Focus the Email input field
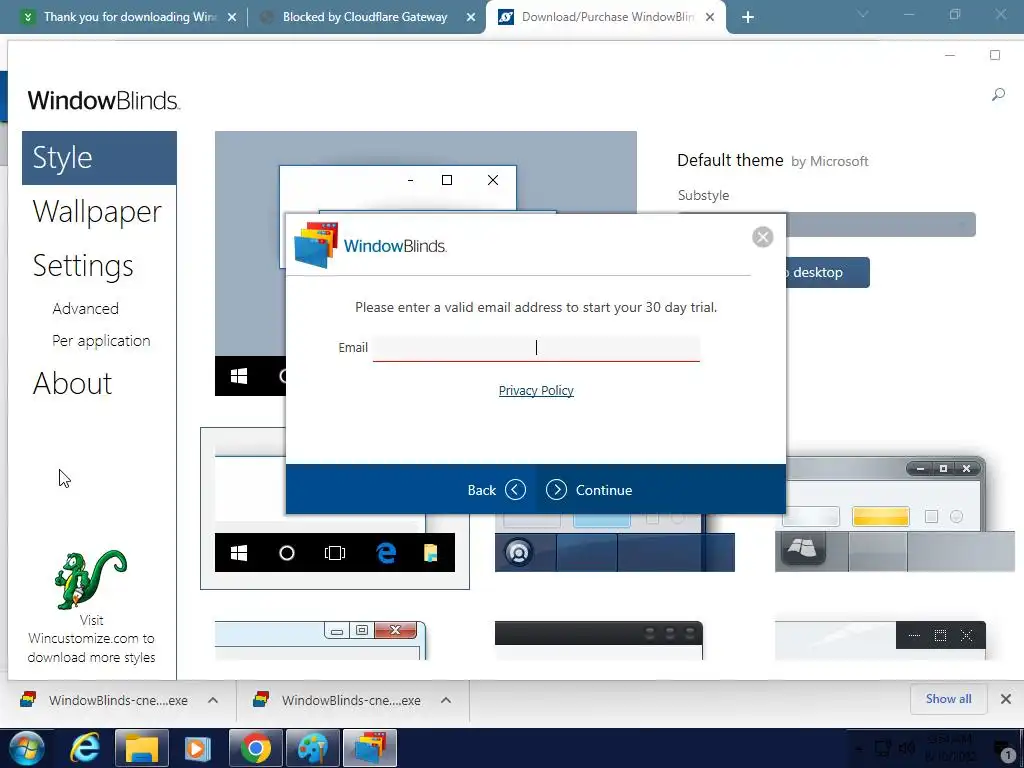 tap(536, 347)
